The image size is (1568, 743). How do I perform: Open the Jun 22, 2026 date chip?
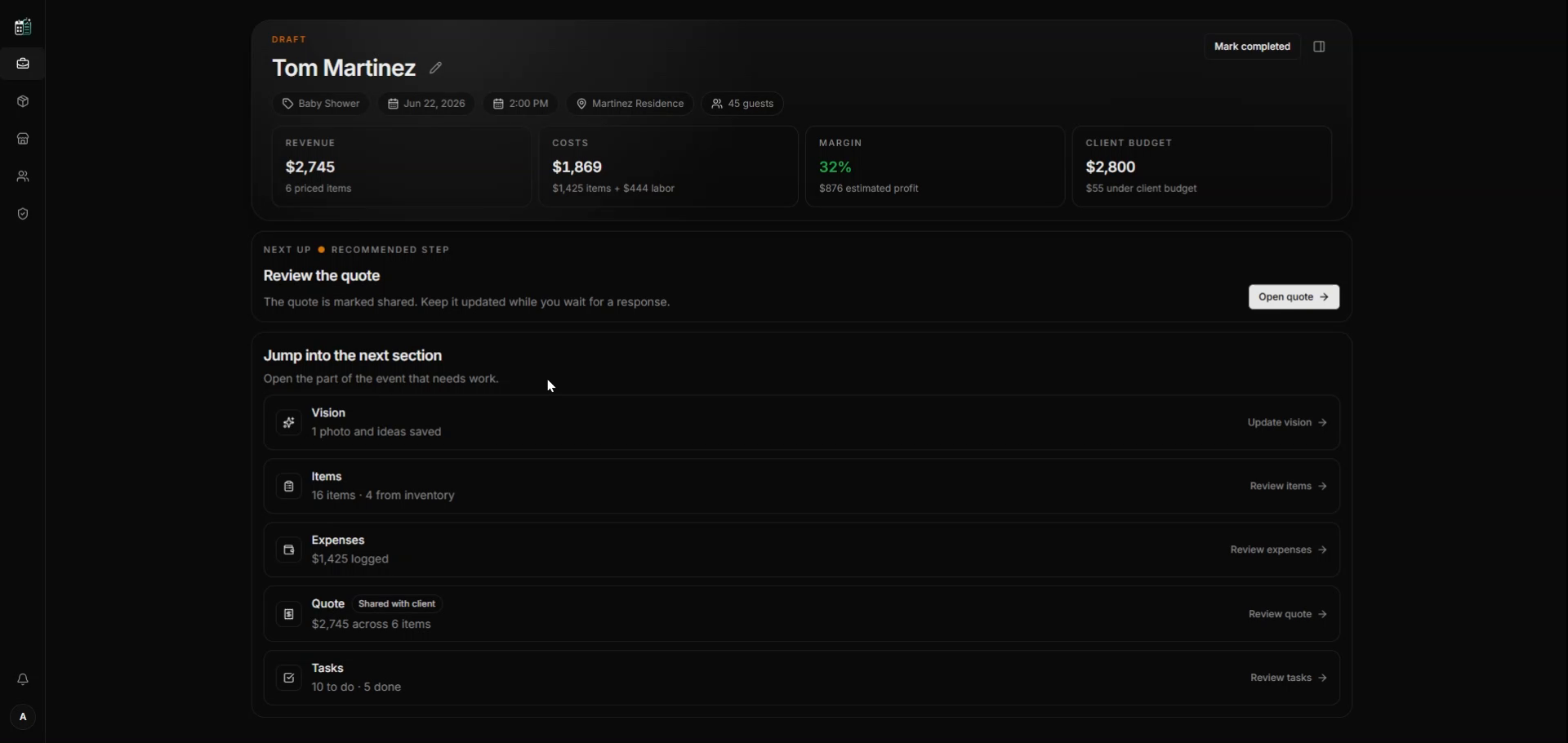tap(426, 104)
